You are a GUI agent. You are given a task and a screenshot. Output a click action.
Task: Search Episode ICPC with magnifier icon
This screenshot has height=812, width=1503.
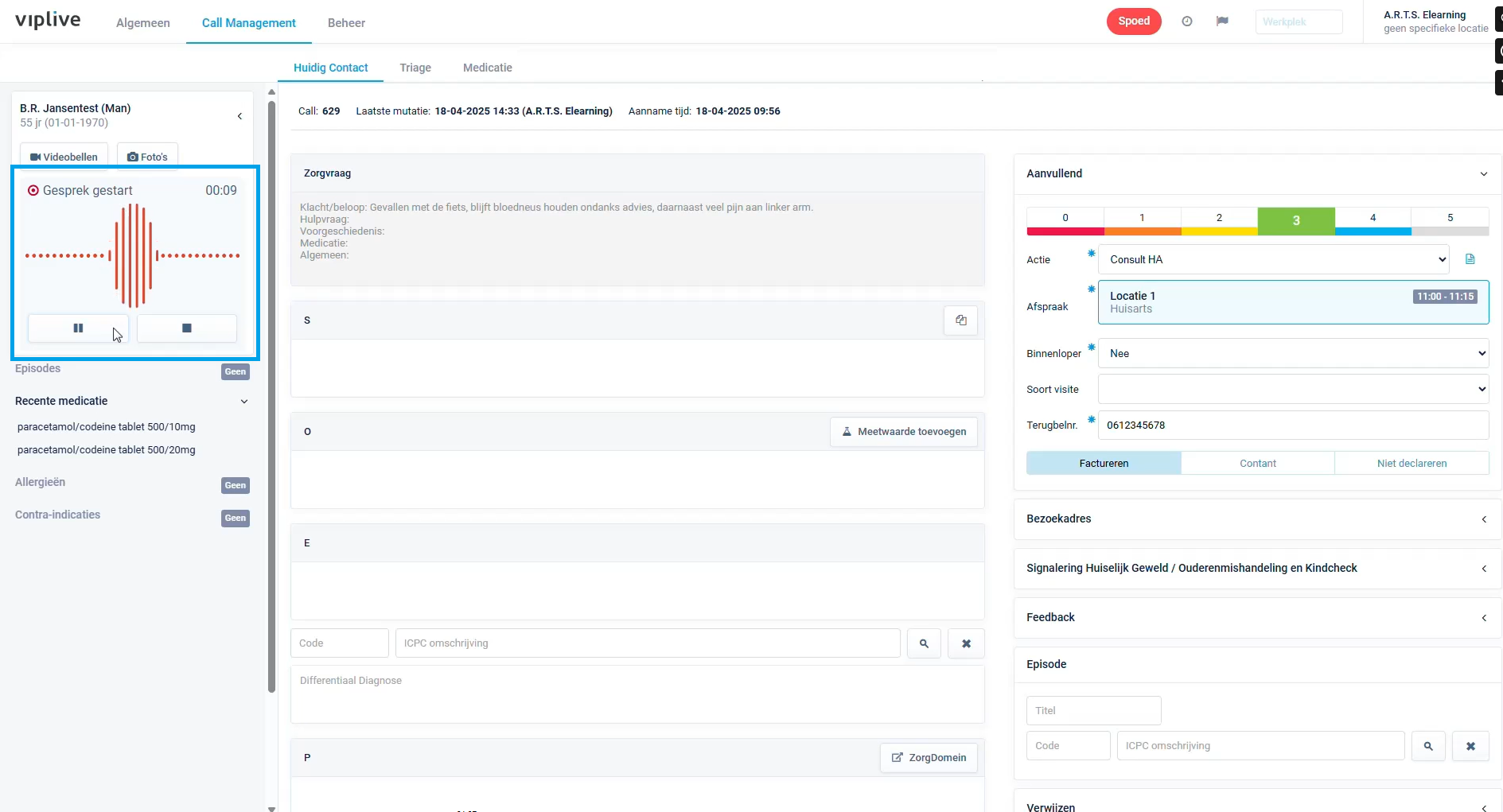1428,746
